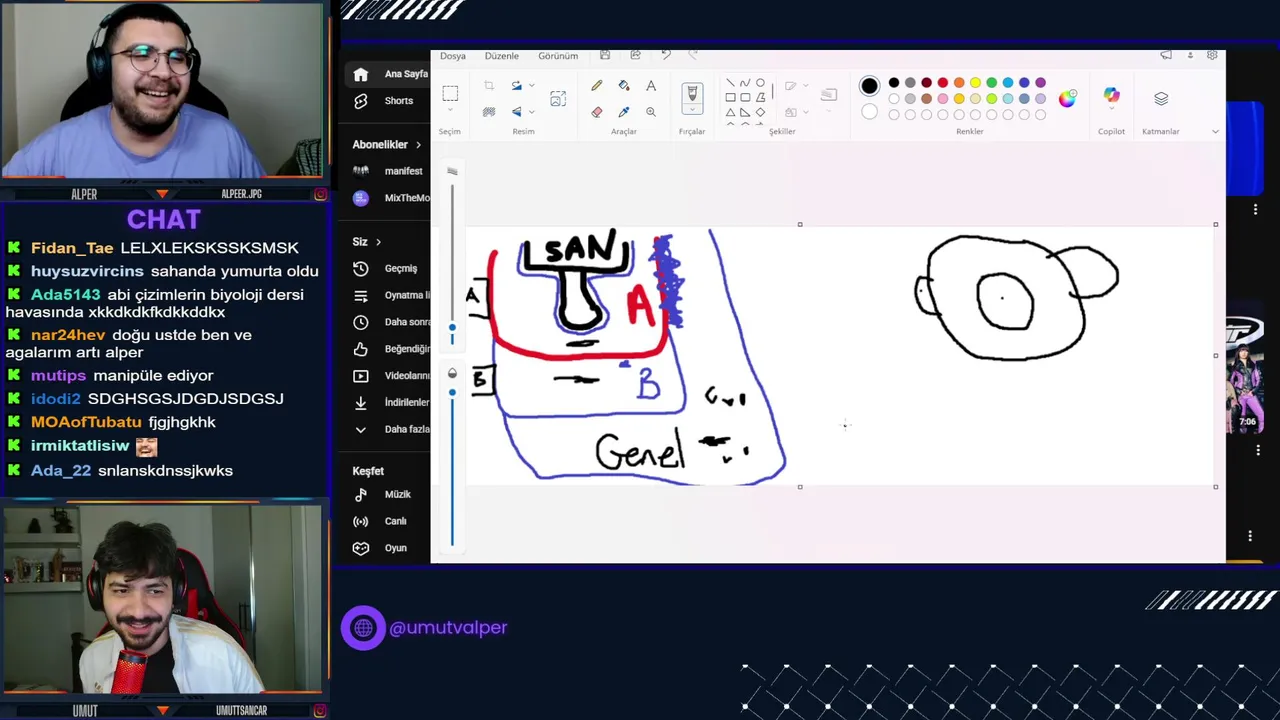1280x720 pixels.
Task: Click the Redo arrow
Action: coord(693,55)
